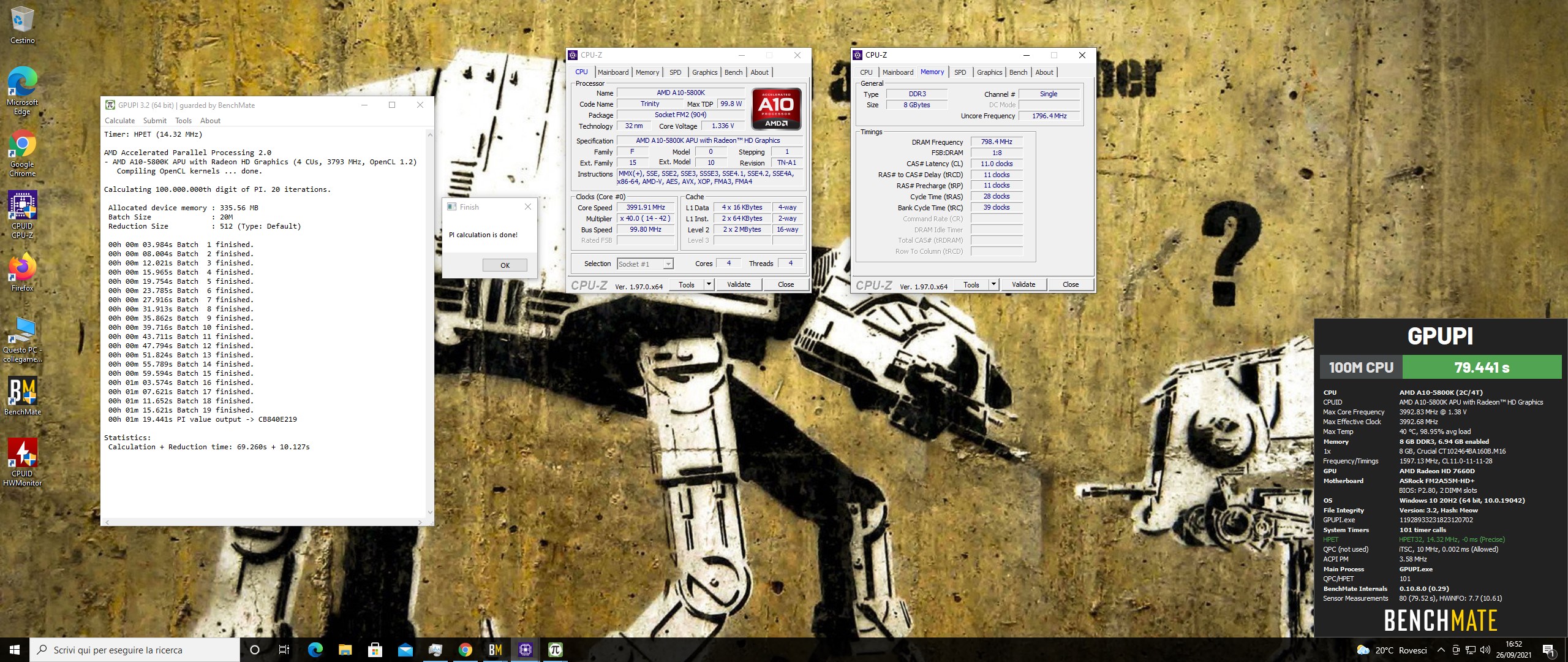Switch to Mainboard tab in left CPU-Z
The width and height of the screenshot is (1568, 662).
point(613,72)
